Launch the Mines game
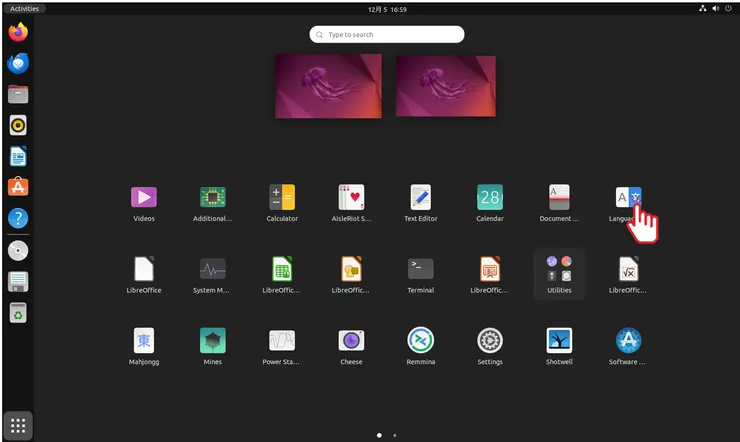The image size is (740, 442). [212, 340]
